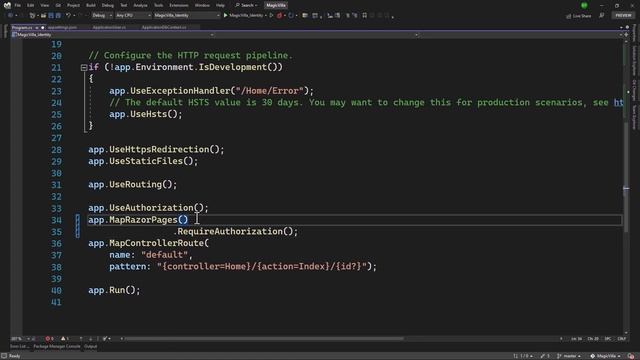Click the Save All toolbar icon

[58, 16]
